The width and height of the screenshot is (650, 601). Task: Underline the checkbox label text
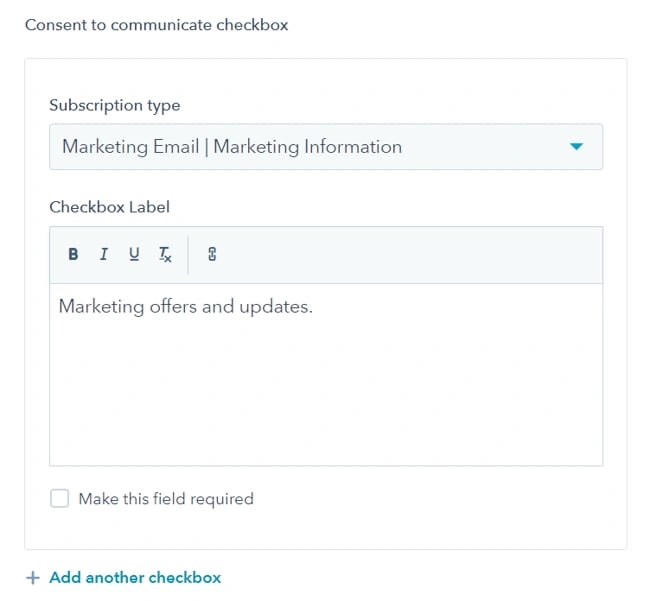134,255
